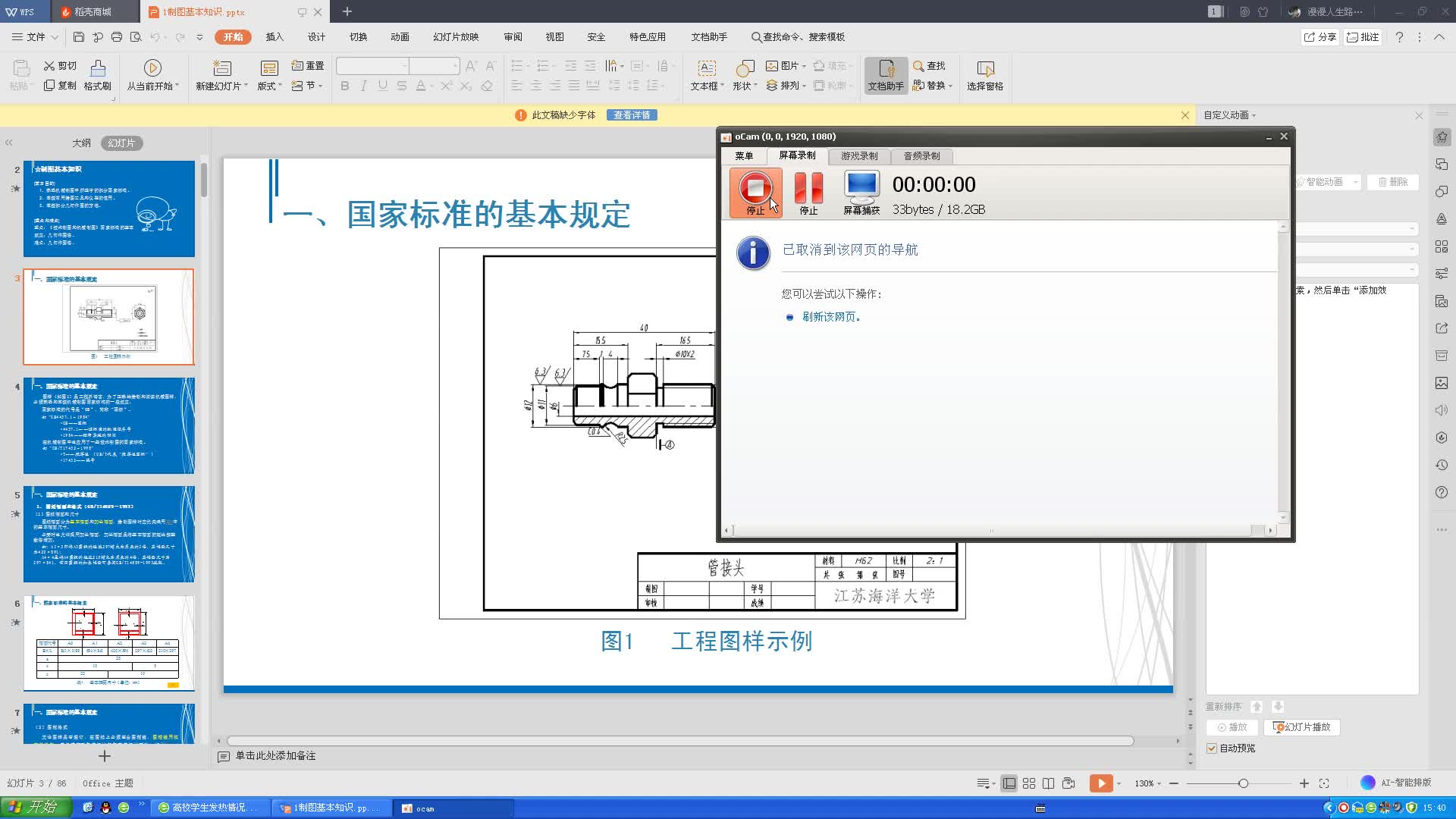Toggle the Auto Preview (自动预览) checkbox
This screenshot has width=1456, height=819.
point(1212,748)
